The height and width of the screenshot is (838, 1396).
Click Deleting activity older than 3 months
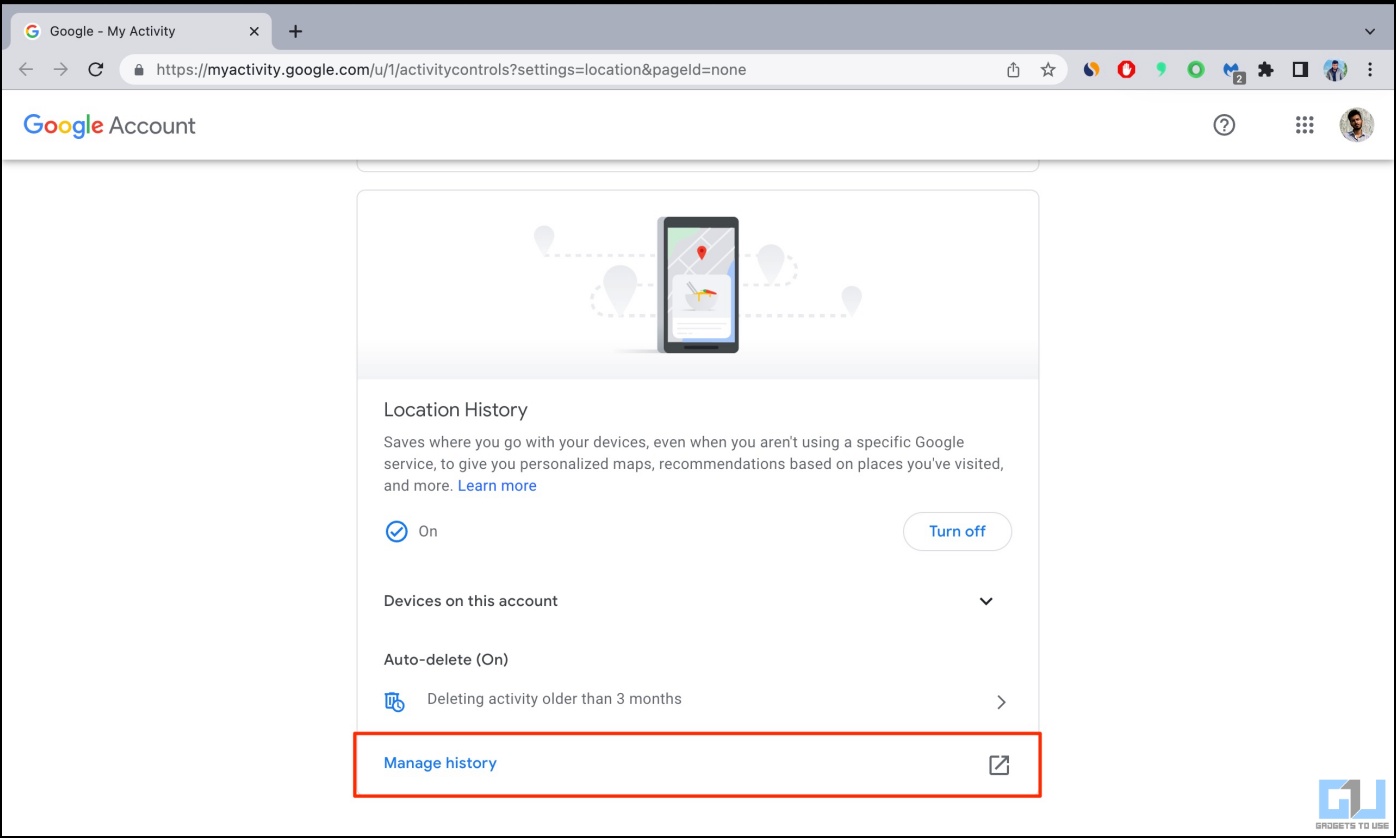coord(554,699)
